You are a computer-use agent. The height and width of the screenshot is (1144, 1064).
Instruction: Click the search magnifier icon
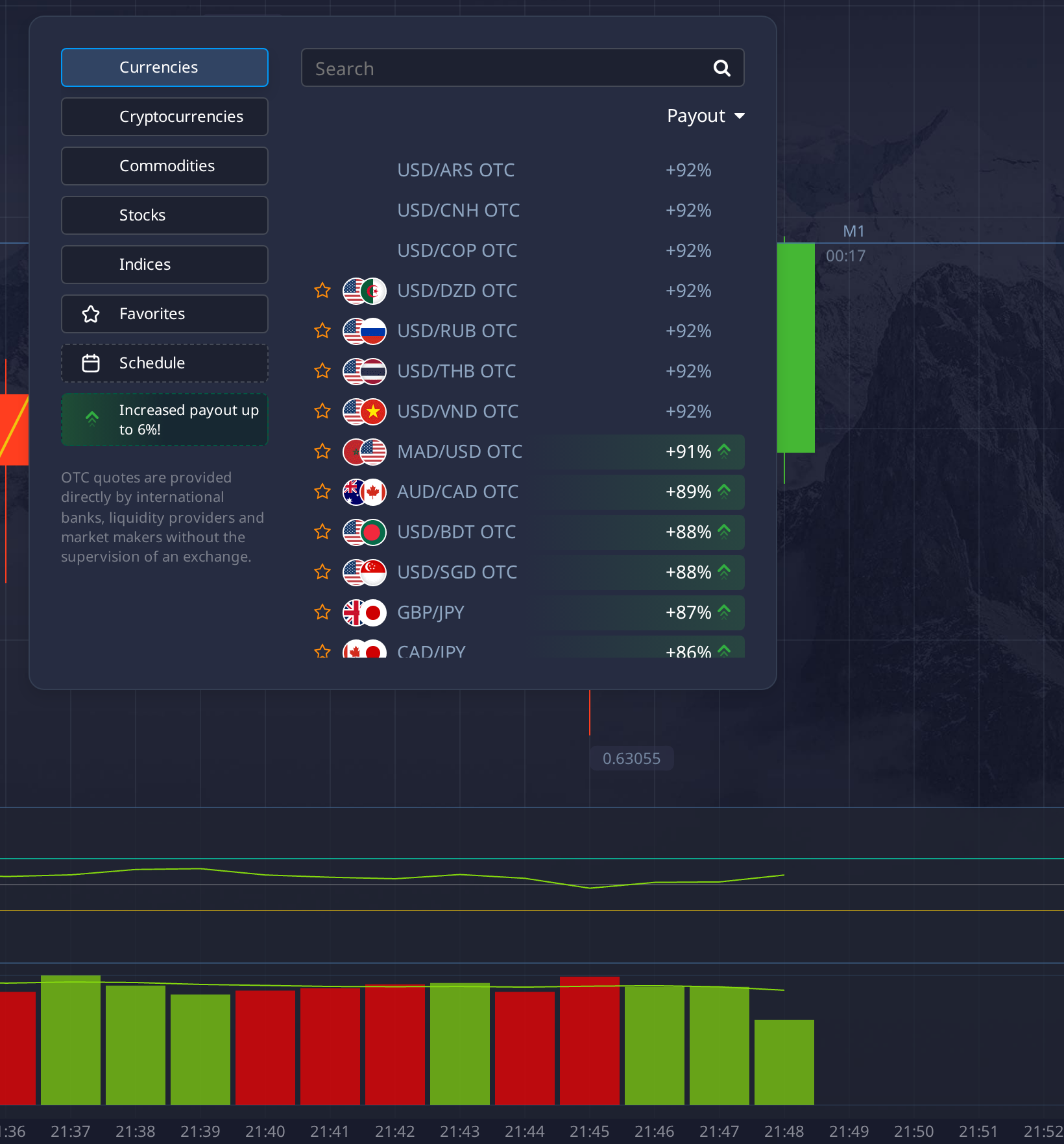(721, 68)
